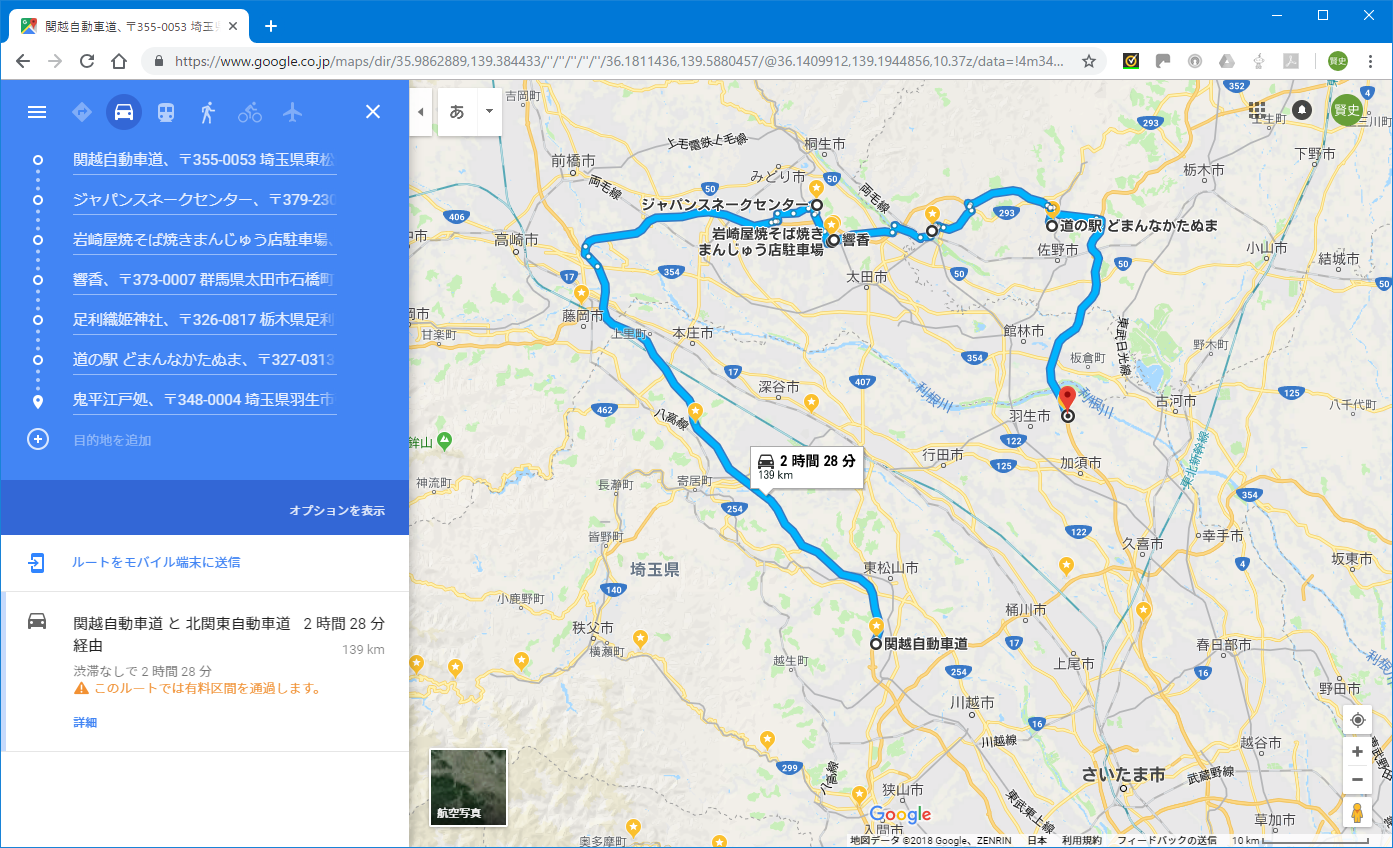Viewport: 1393px width, 848px height.
Task: Collapse the side panel with arrow
Action: 421,112
